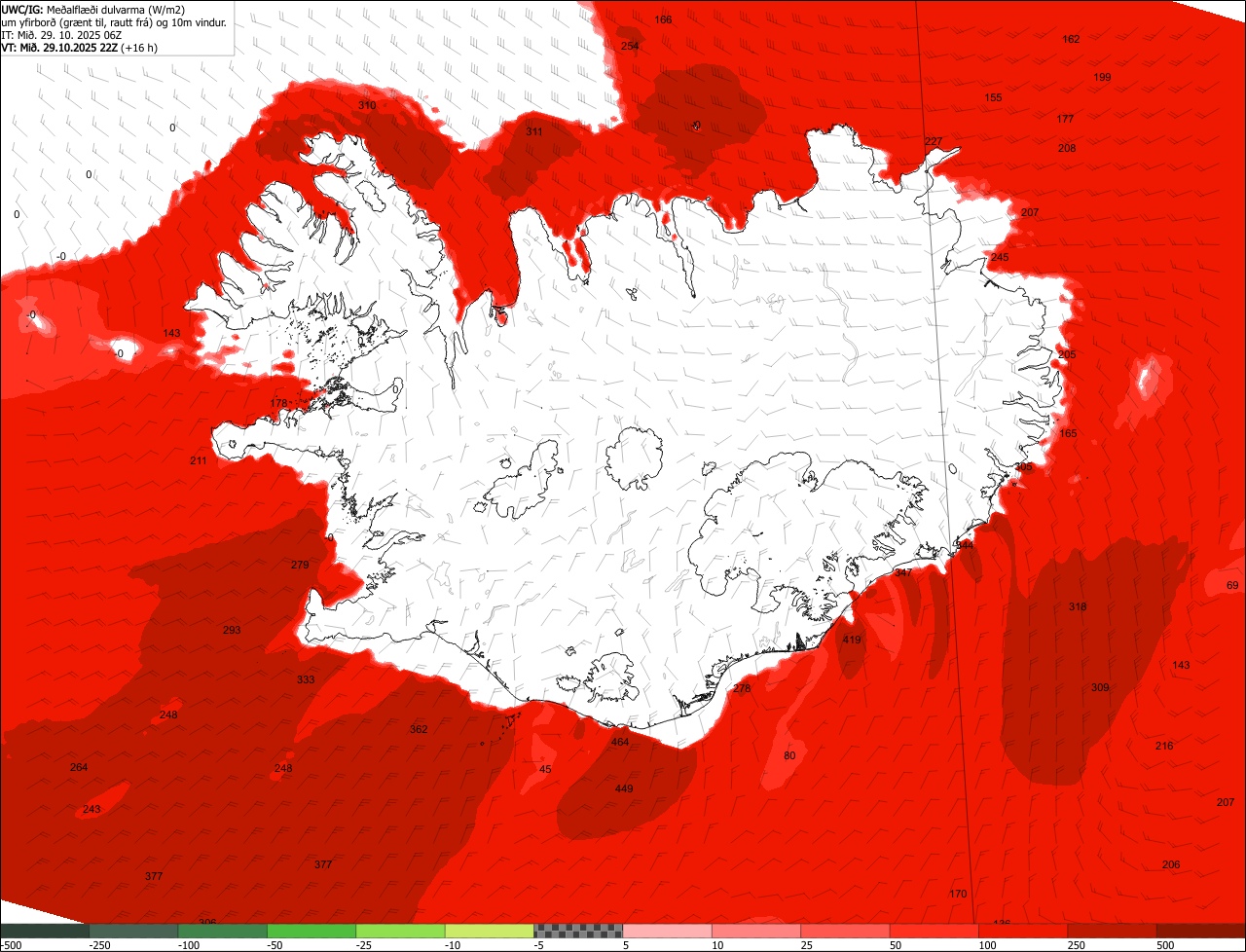Click the value 216 in the southeast sea
This screenshot has width=1246, height=952.
[x=1164, y=746]
